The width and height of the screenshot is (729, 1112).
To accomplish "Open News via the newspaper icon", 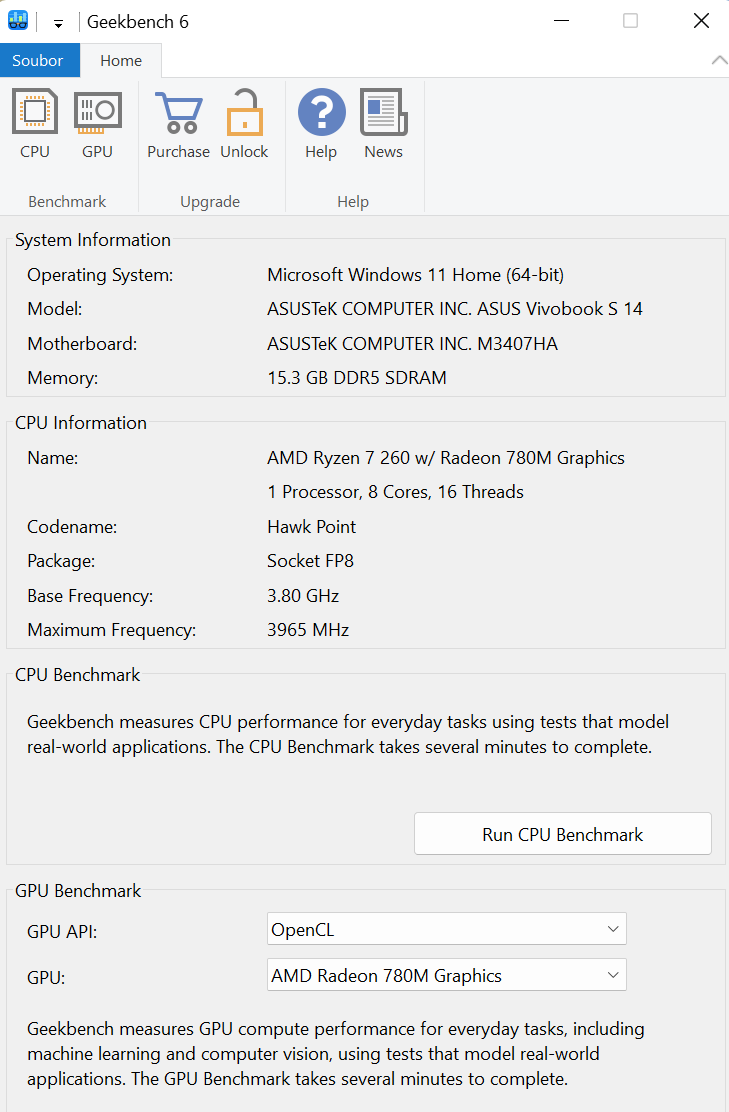I will (383, 113).
